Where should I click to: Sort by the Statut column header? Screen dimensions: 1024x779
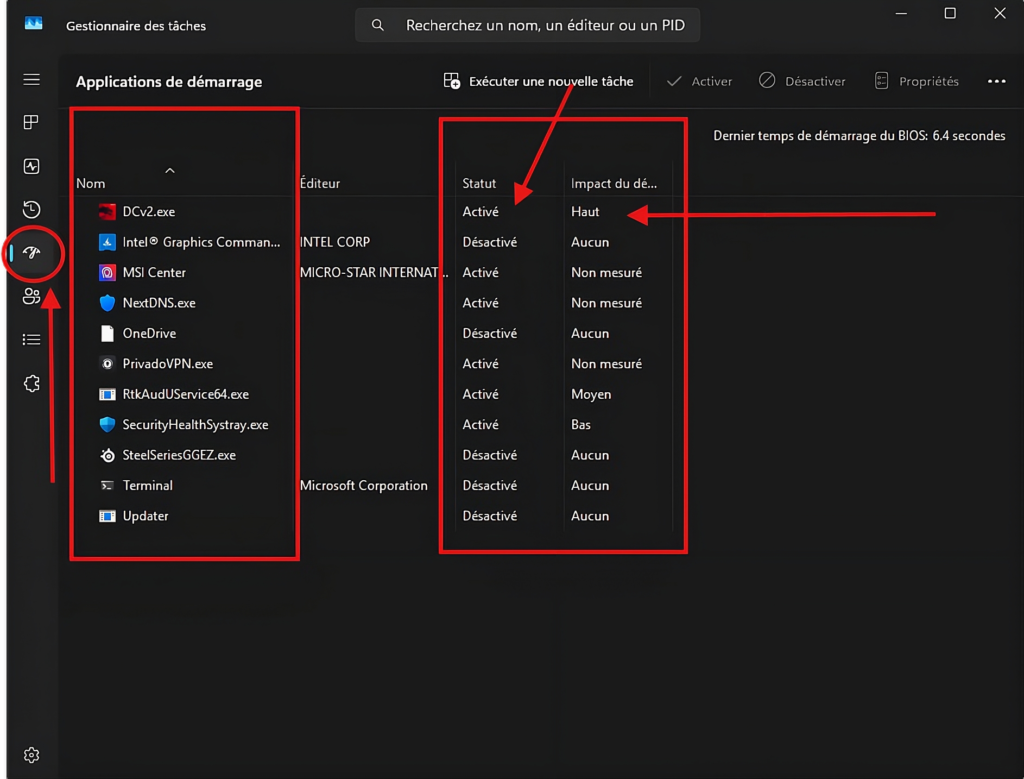479,183
